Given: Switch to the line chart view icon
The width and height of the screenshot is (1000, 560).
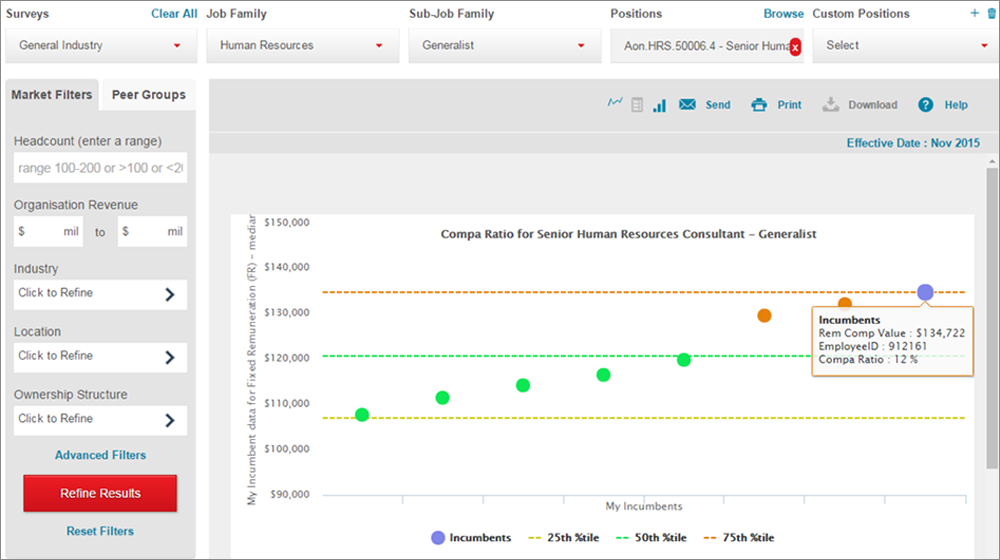Looking at the screenshot, I should pyautogui.click(x=615, y=104).
